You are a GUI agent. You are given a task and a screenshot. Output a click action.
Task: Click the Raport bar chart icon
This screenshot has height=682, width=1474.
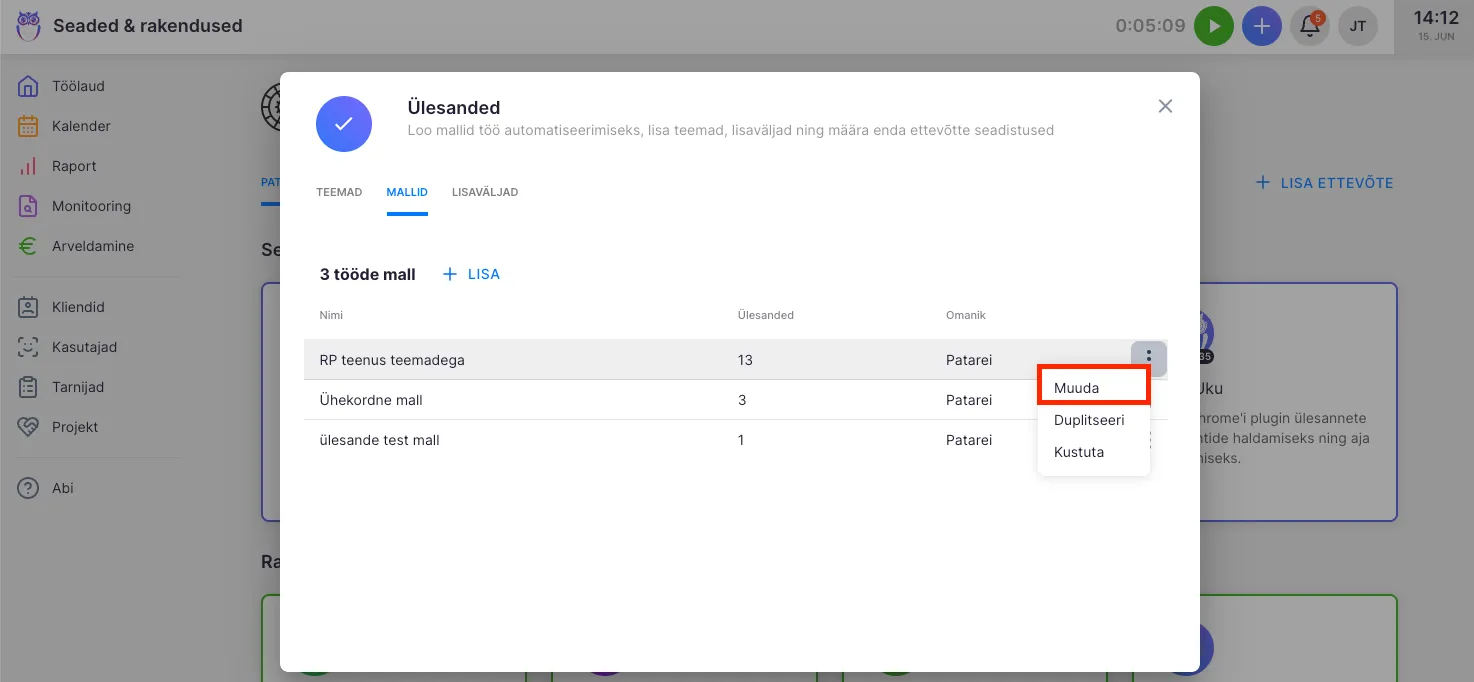coord(28,166)
